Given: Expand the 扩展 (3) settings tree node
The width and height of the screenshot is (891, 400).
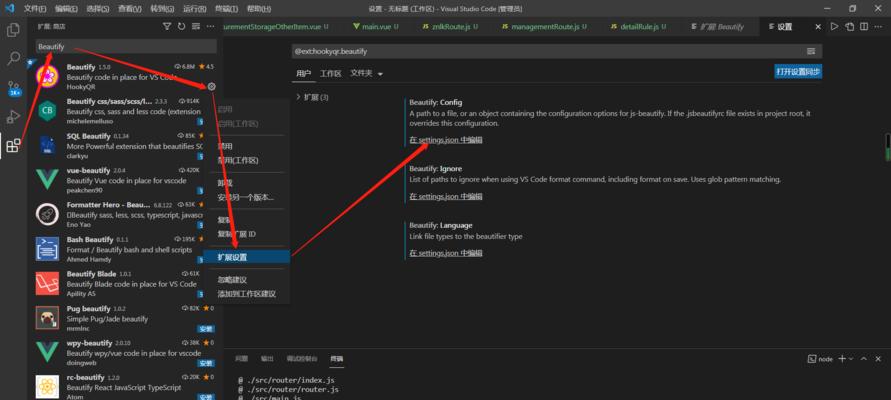Looking at the screenshot, I should [312, 97].
